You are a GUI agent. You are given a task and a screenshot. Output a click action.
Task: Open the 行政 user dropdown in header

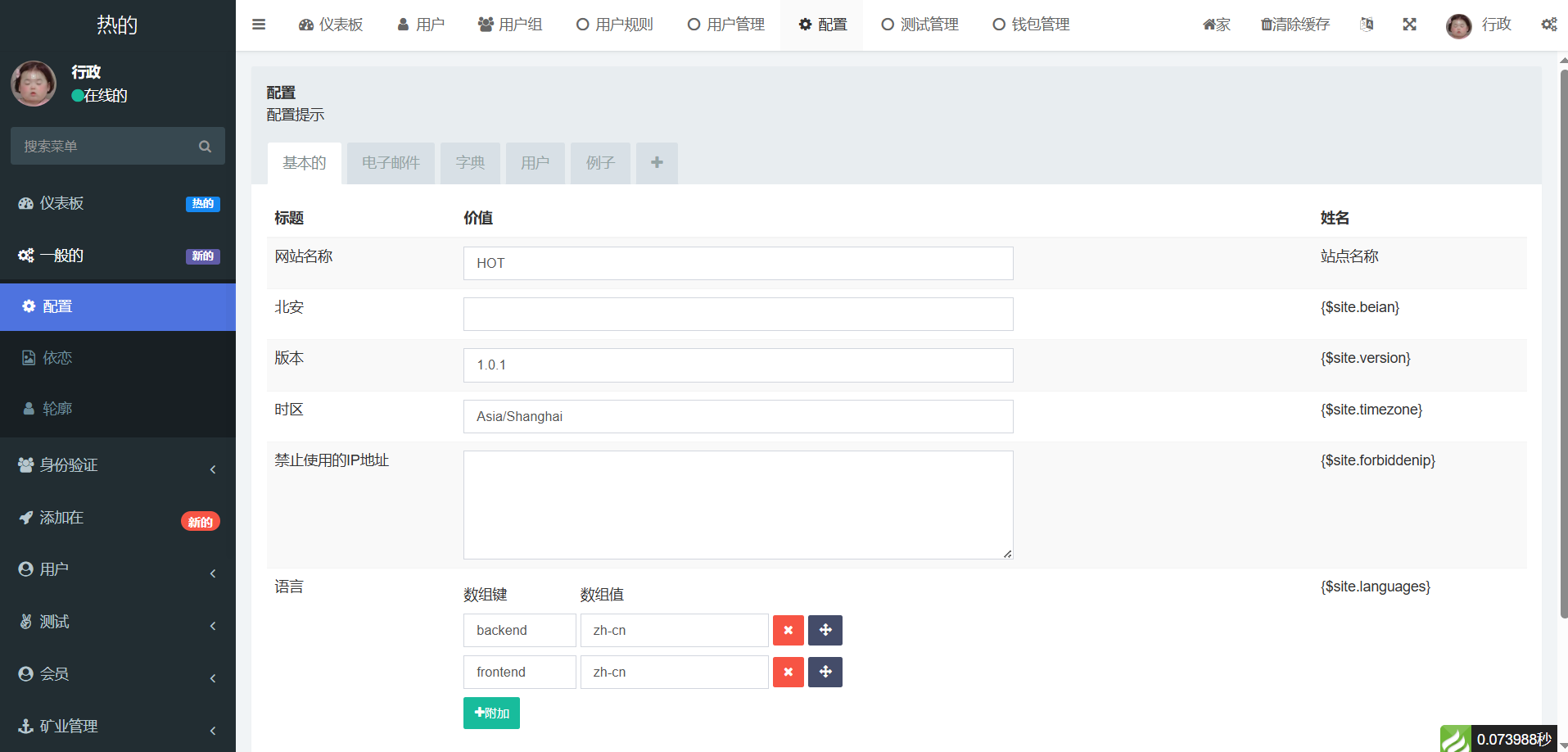pyautogui.click(x=1479, y=25)
